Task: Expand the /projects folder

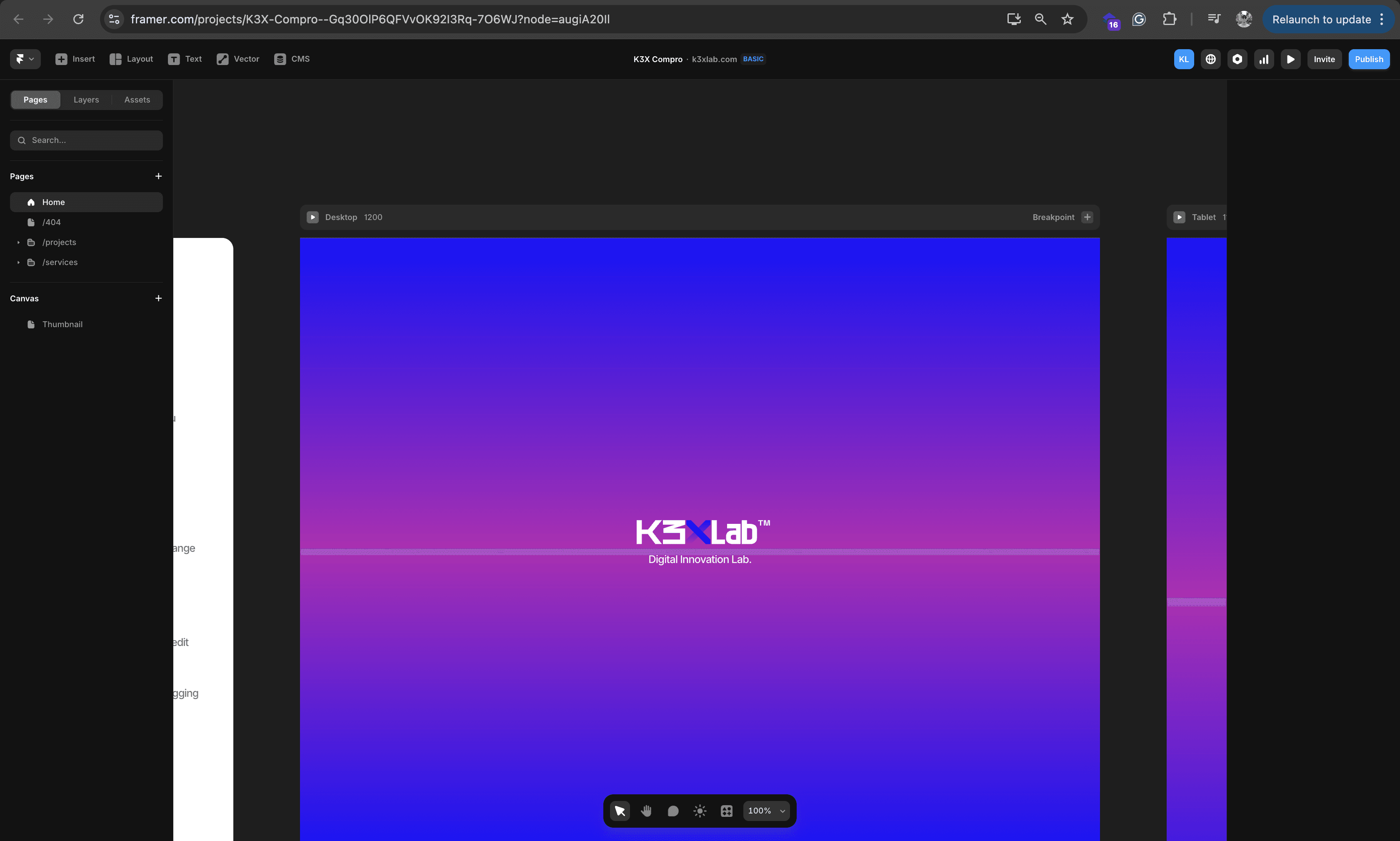Action: coord(19,243)
